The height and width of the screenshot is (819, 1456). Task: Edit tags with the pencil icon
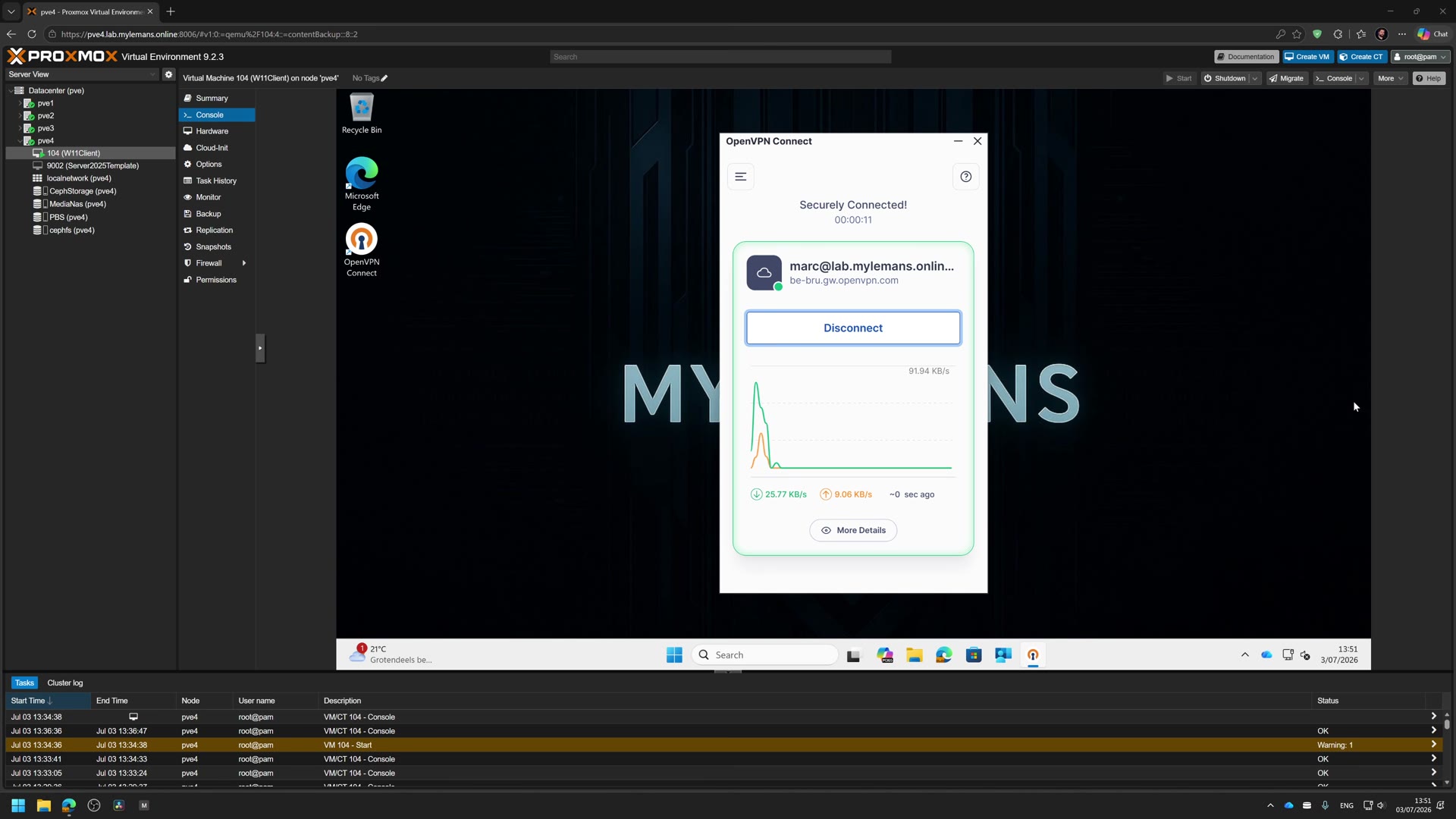point(384,78)
